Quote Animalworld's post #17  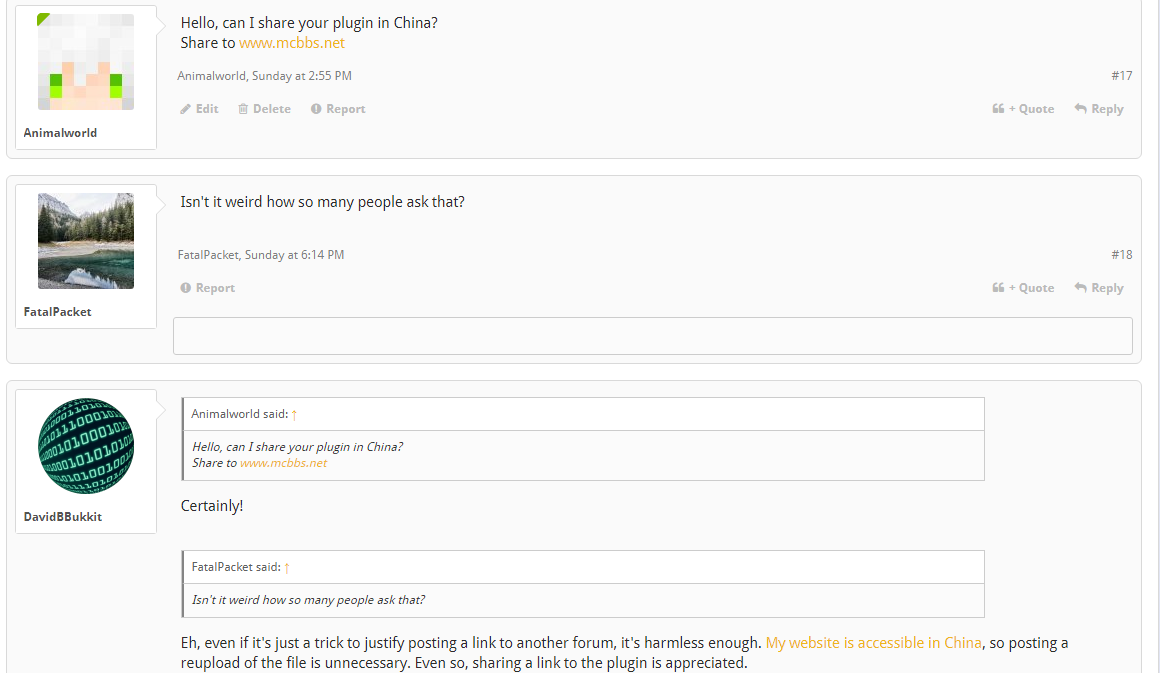tap(1023, 109)
